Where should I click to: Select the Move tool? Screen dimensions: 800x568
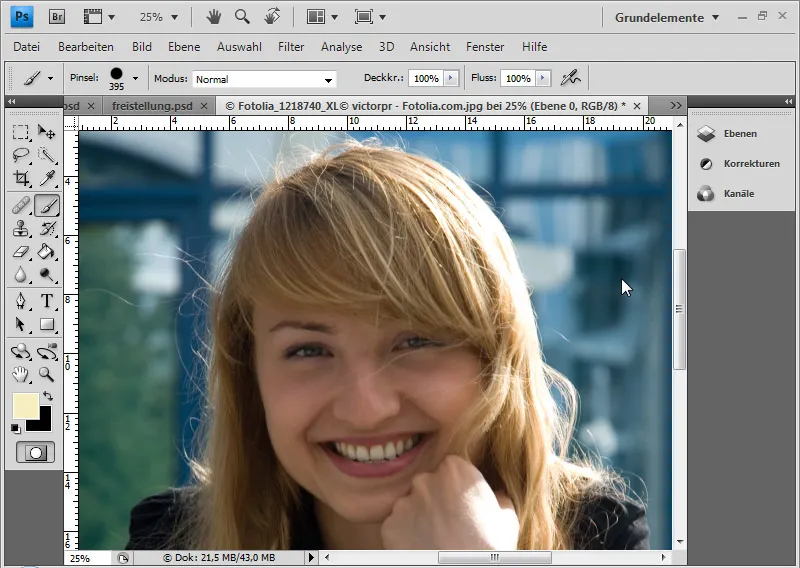[47, 132]
